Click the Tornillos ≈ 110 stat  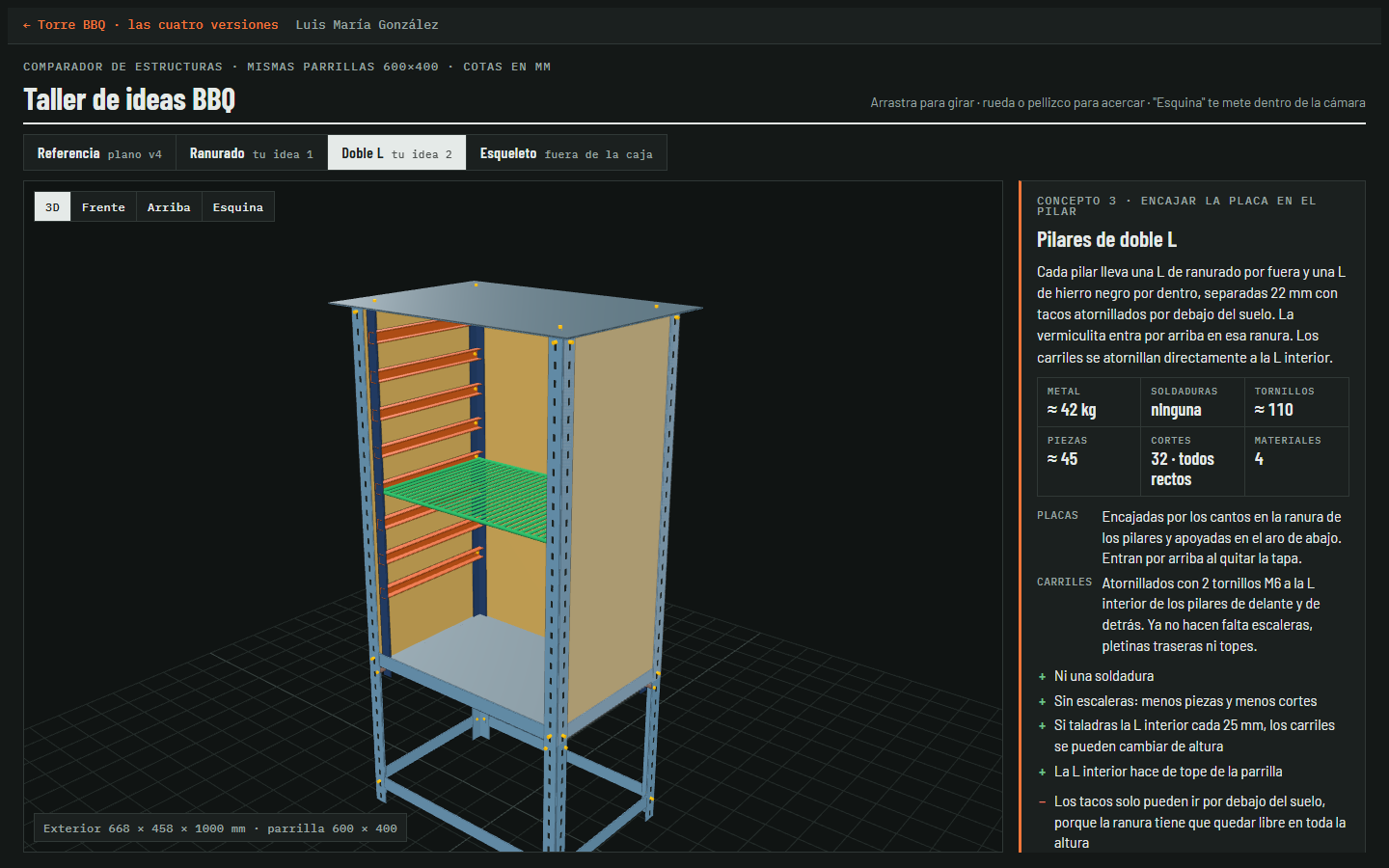pos(1296,402)
